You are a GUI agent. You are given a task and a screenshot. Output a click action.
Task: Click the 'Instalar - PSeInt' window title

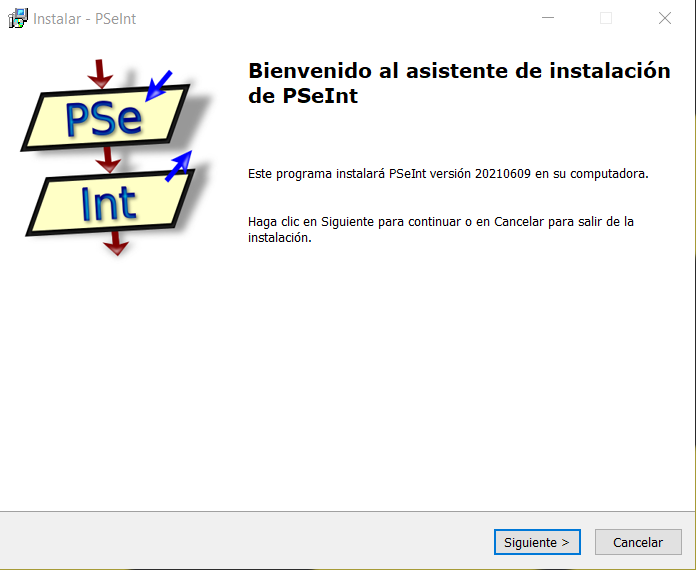point(84,19)
